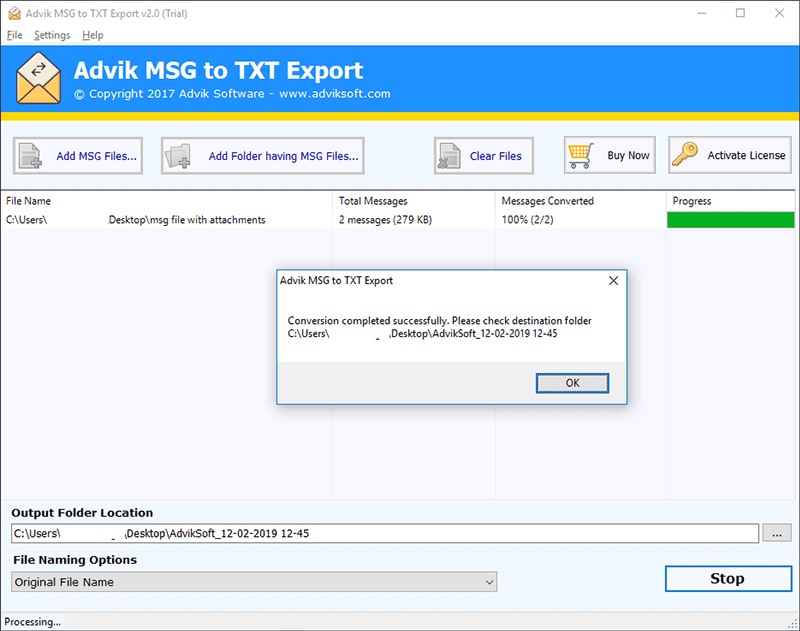Open the Help menu
The image size is (800, 631).
[92, 35]
